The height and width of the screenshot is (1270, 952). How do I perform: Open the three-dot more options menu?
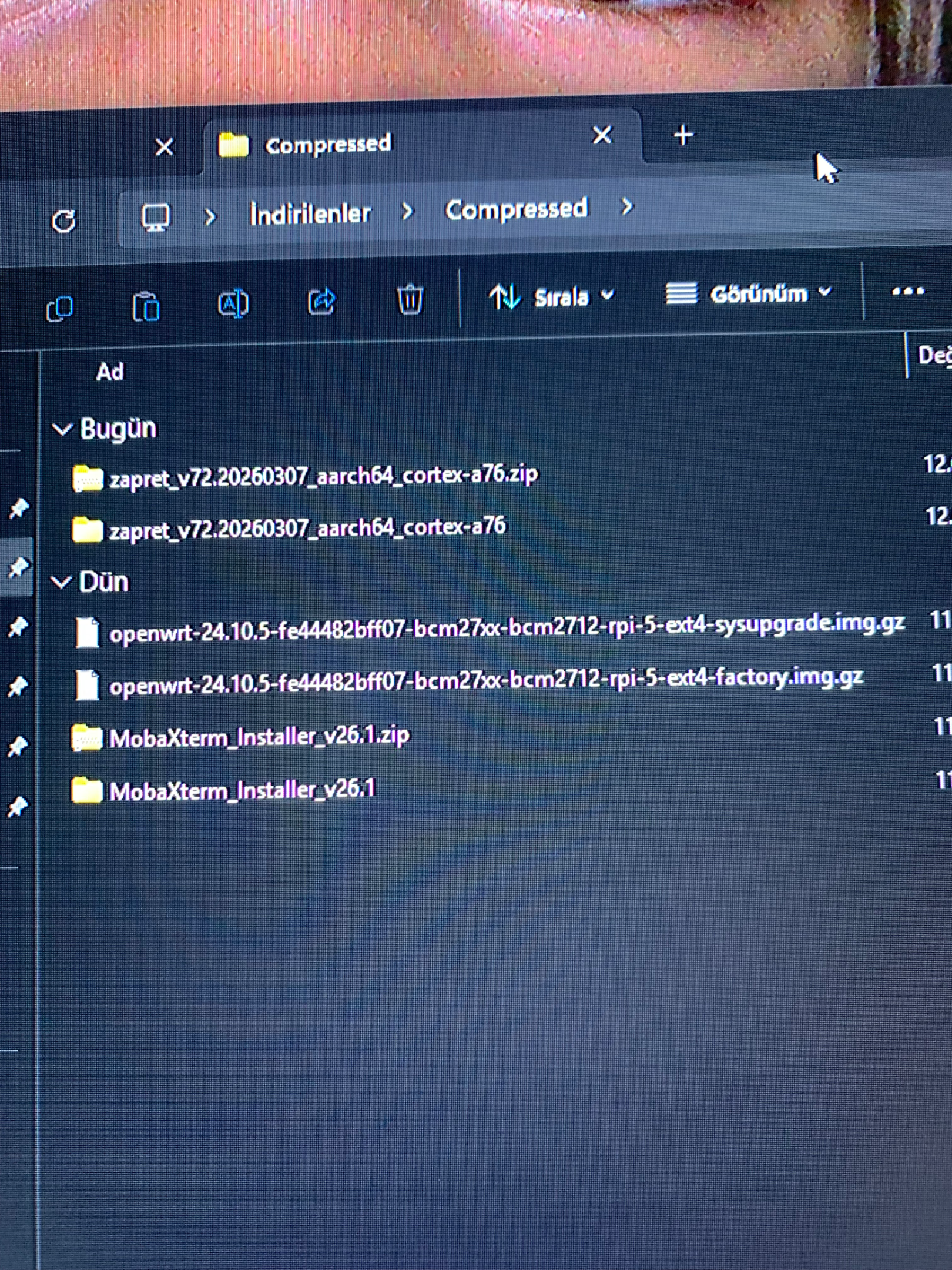click(907, 291)
